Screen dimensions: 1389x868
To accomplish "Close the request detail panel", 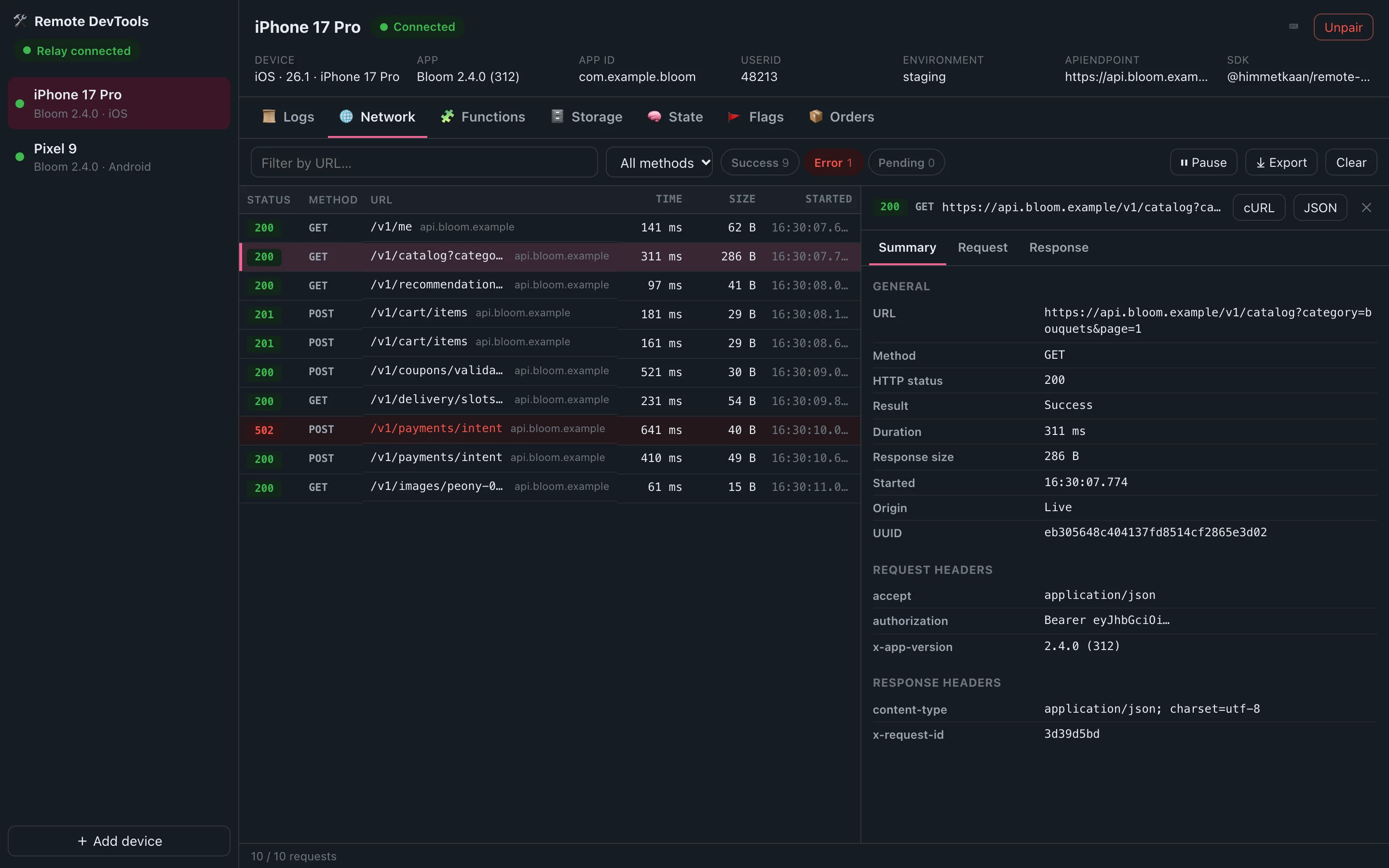I will (x=1366, y=208).
